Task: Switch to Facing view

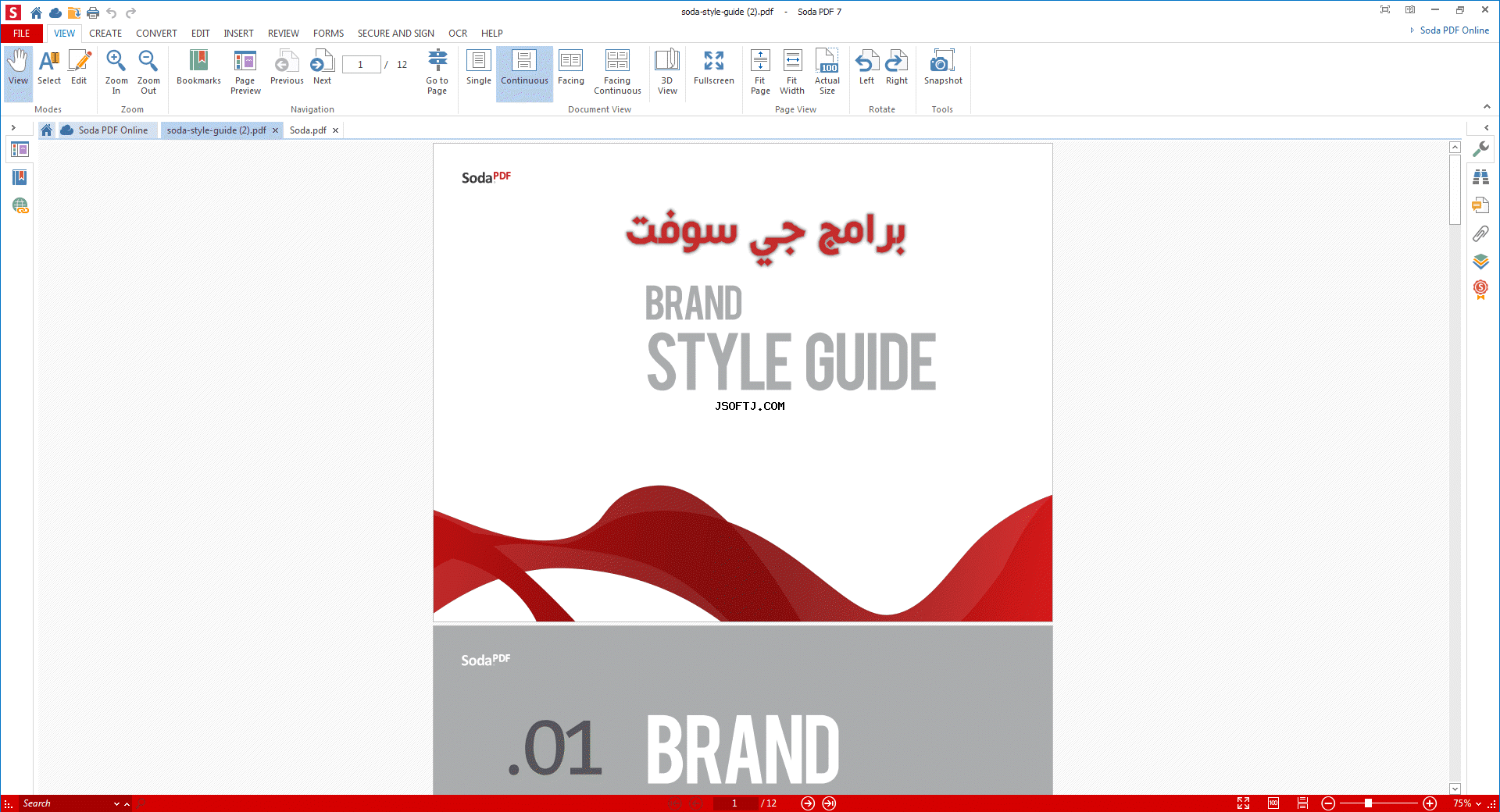Action: pyautogui.click(x=571, y=68)
